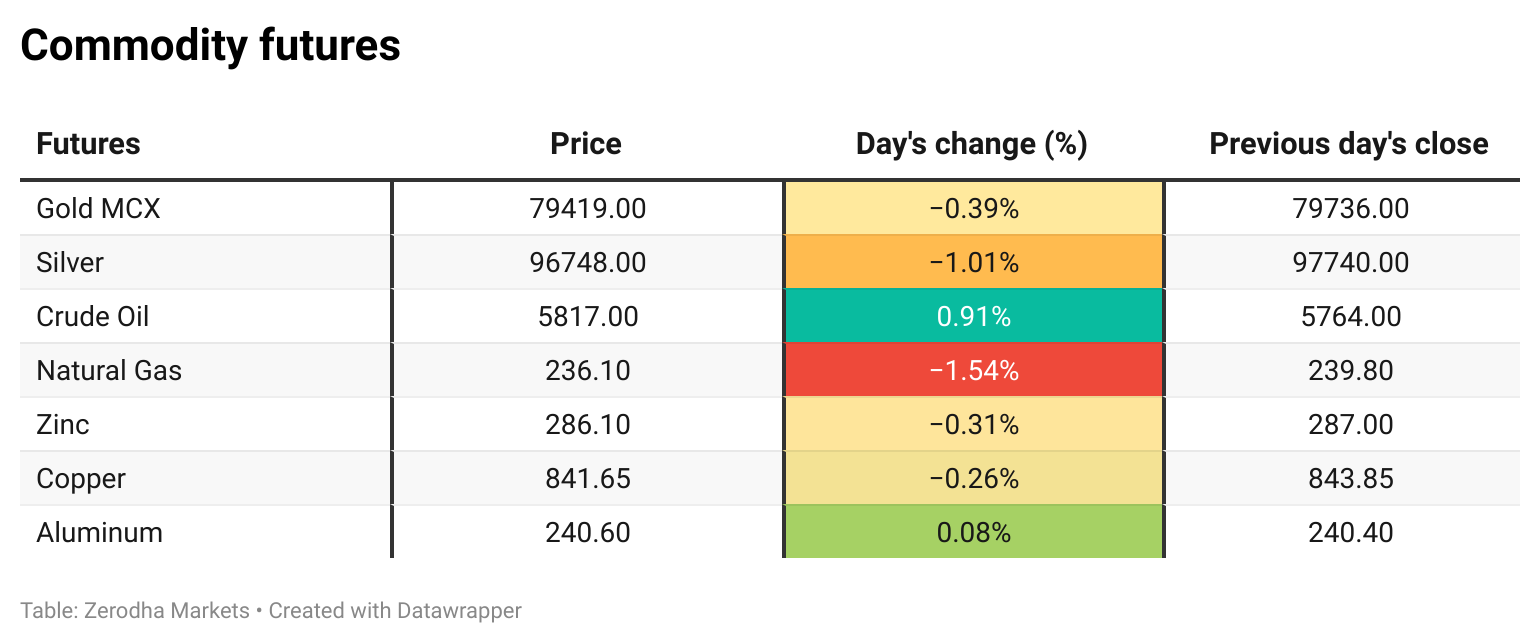Screen dimensions: 1540x644
Task: Select the teal Crude Oil 0.91% cell
Action: [974, 317]
